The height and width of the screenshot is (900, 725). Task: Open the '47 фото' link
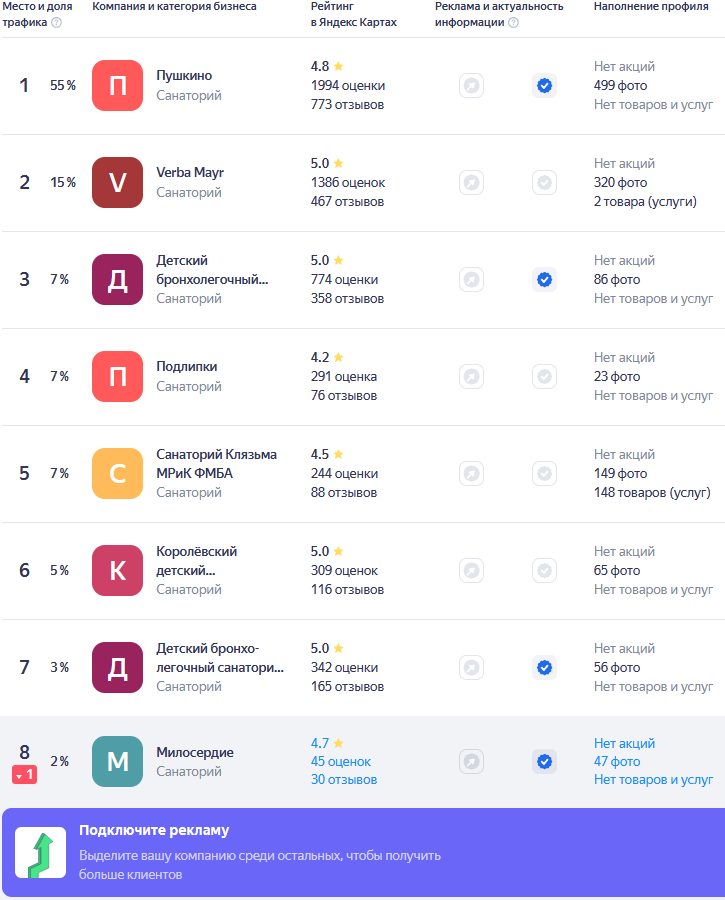click(x=617, y=762)
